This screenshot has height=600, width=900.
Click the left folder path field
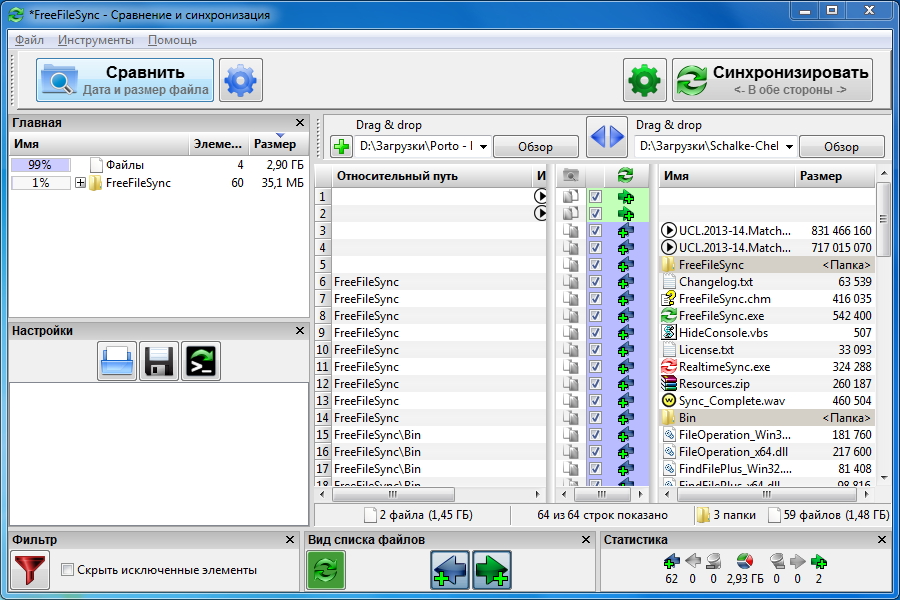coord(416,146)
